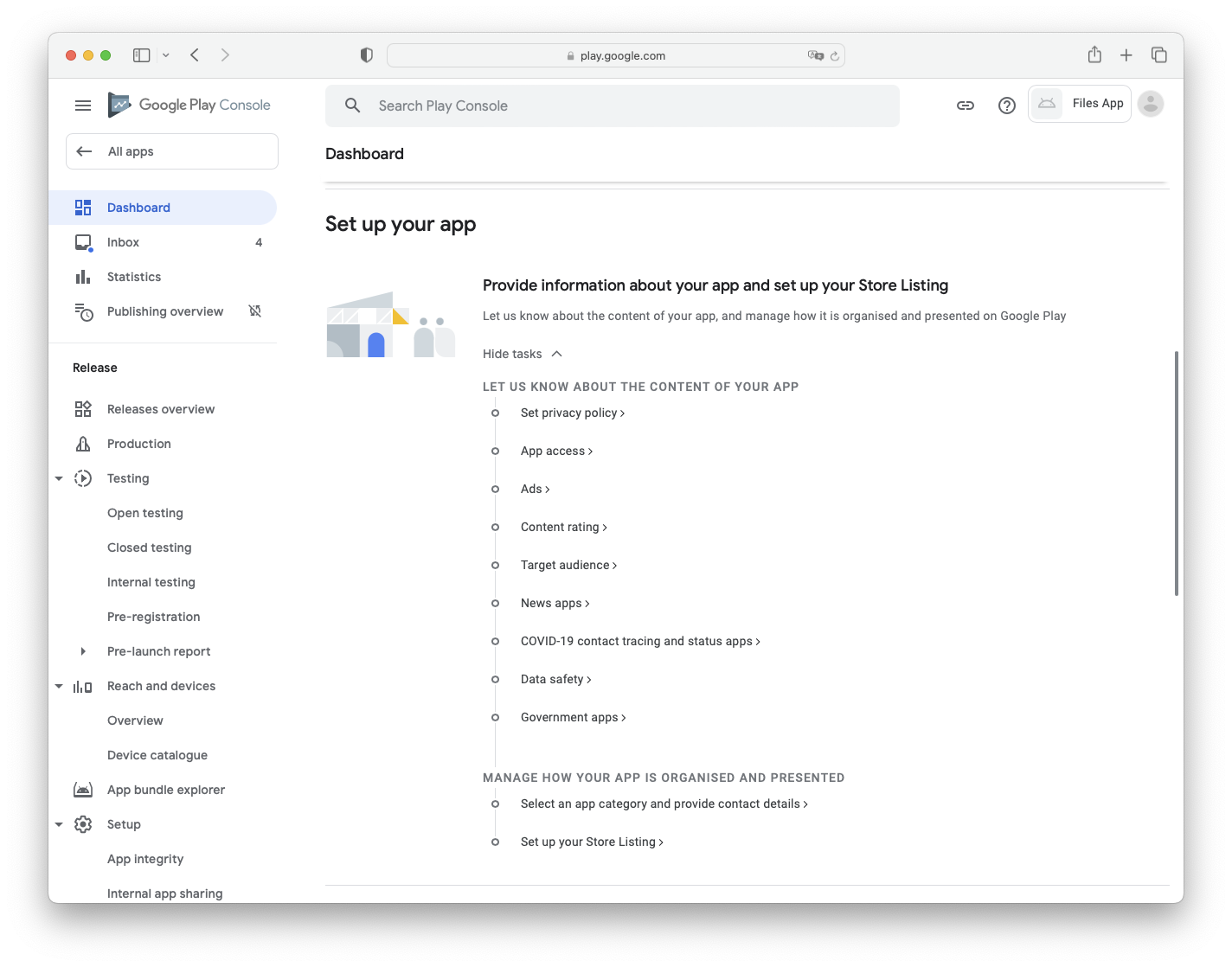Select Closed testing from the sidebar
The image size is (1232, 967).
pos(149,548)
